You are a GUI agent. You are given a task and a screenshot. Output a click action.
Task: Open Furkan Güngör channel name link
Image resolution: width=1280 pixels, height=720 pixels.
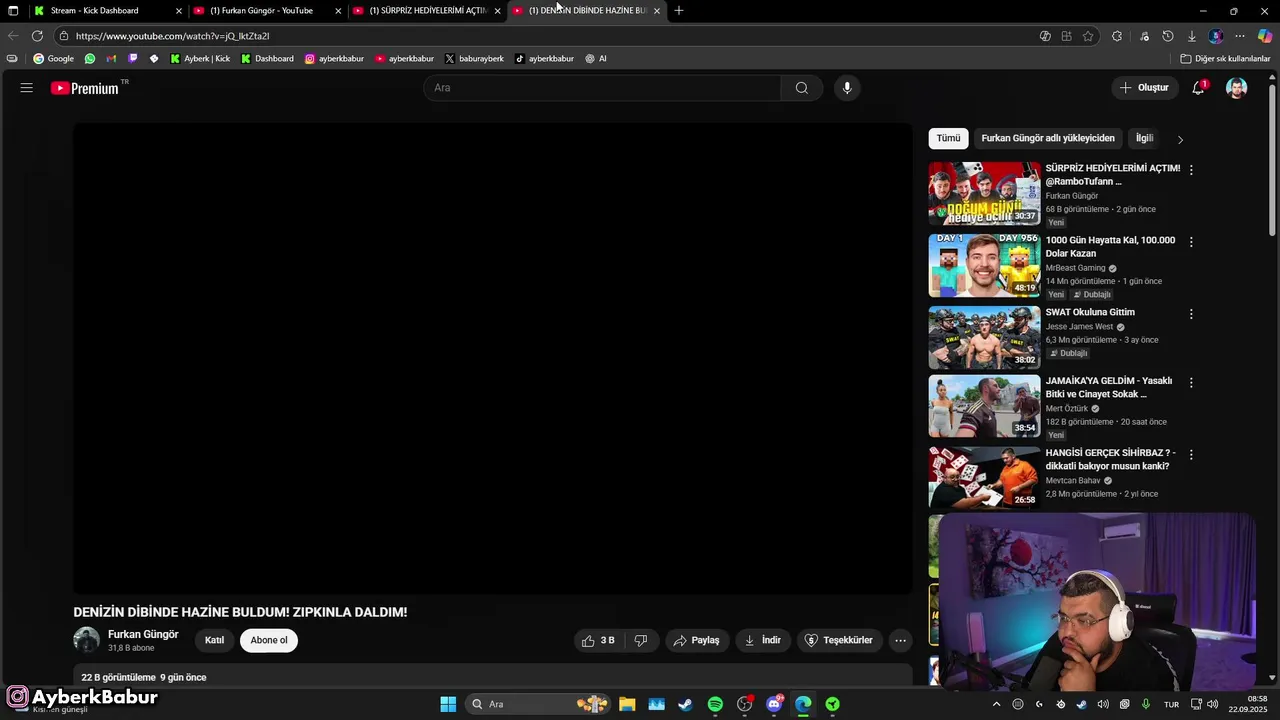click(143, 634)
